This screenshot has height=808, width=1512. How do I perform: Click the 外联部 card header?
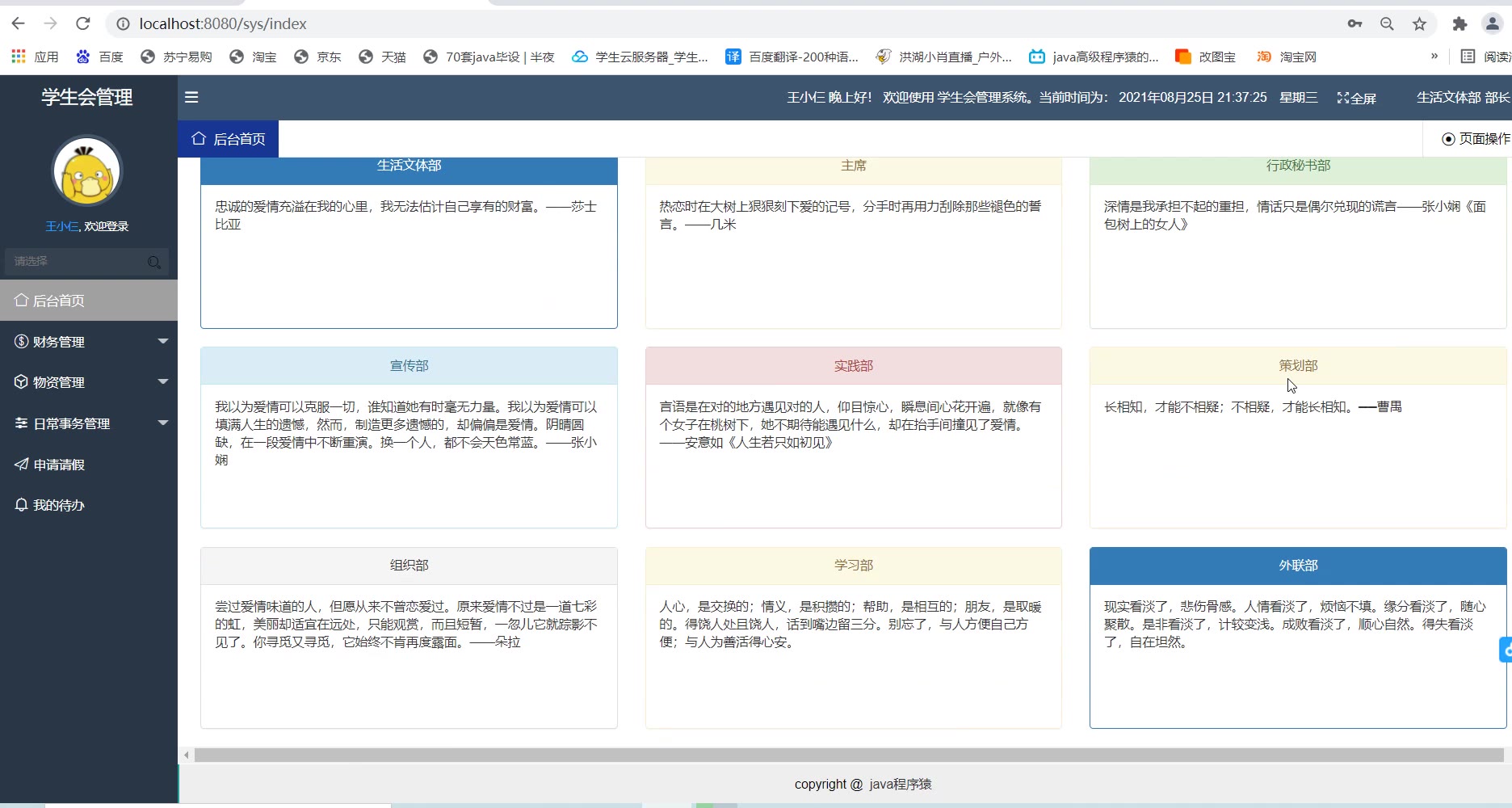[x=1297, y=566]
